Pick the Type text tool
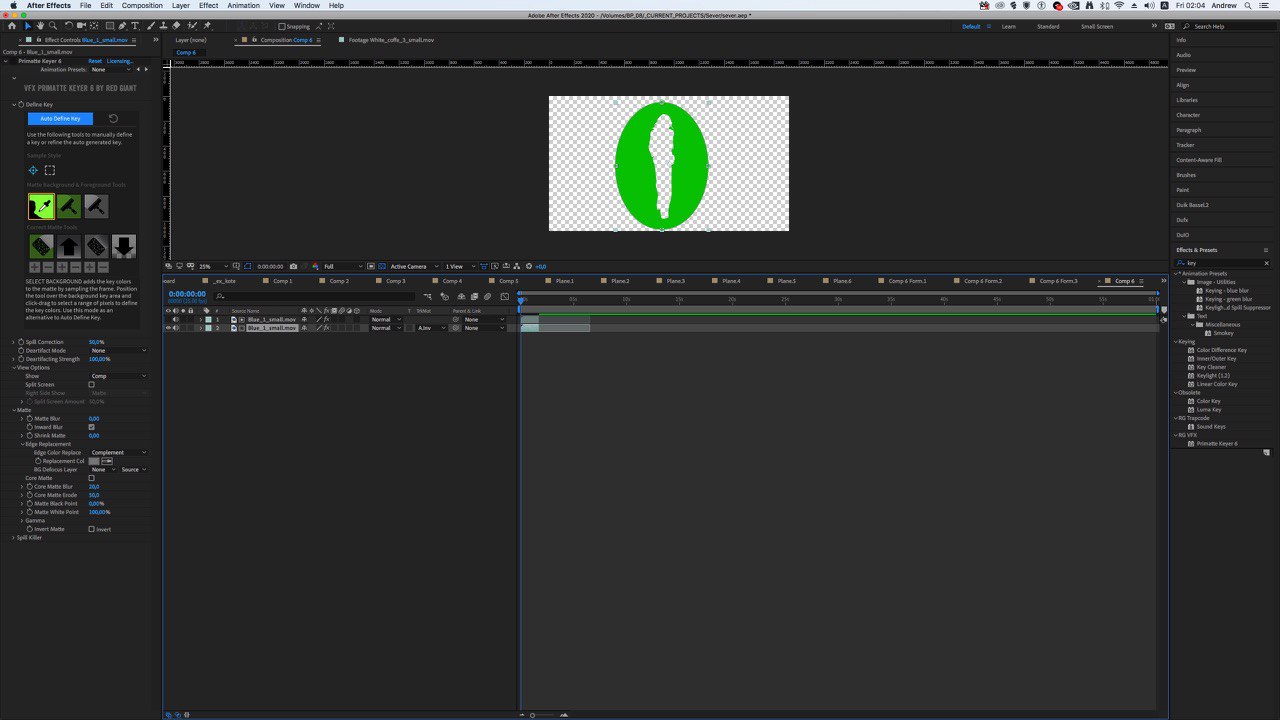 [135, 26]
